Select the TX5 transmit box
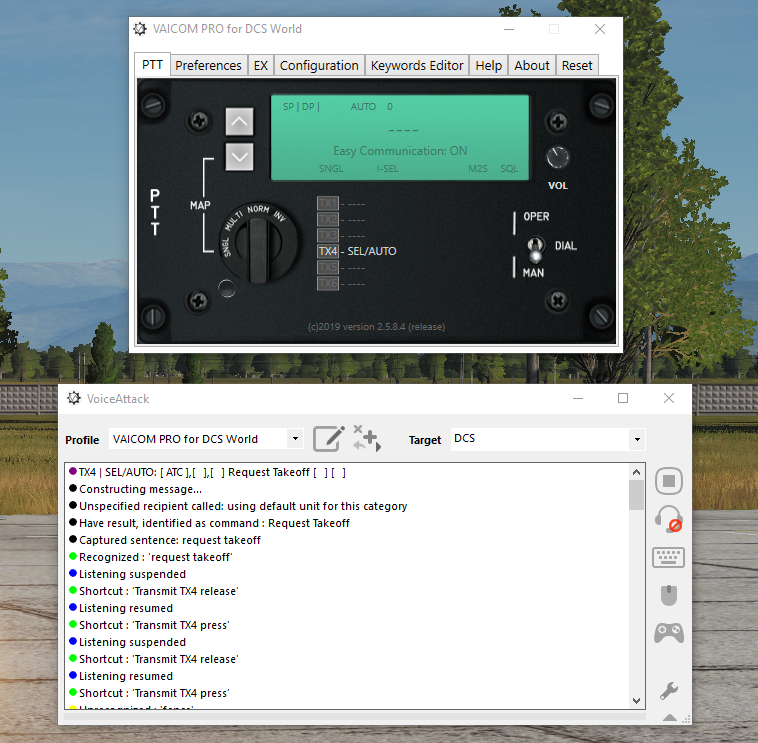 [x=327, y=267]
